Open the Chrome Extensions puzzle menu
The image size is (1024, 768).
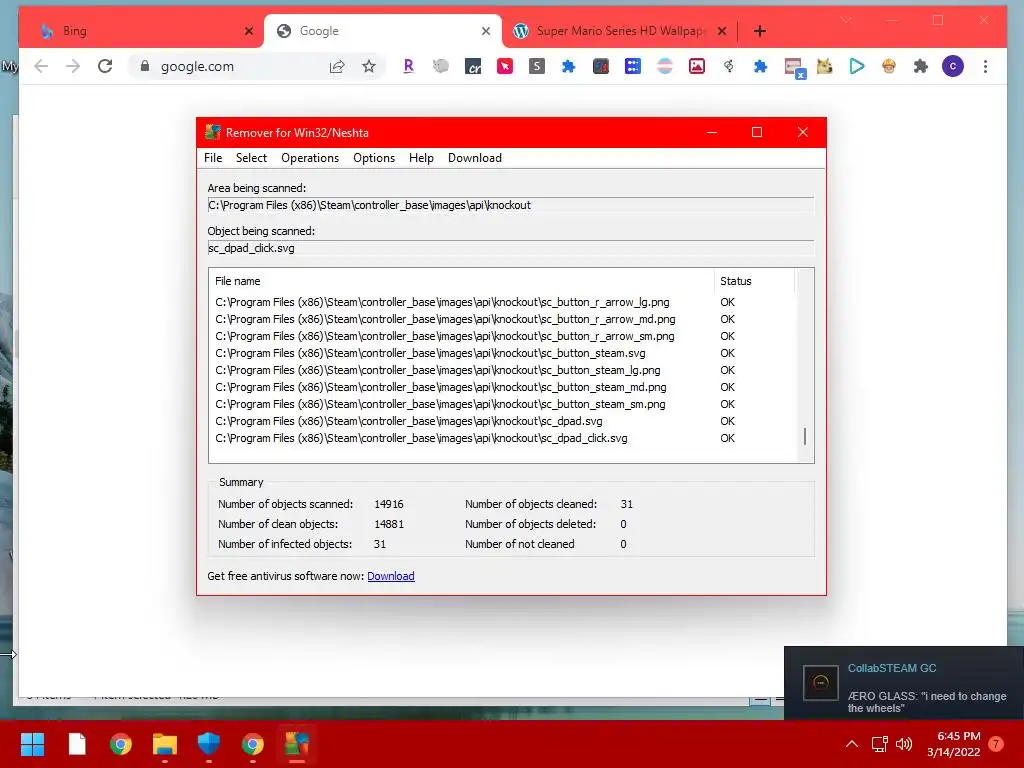coord(921,66)
